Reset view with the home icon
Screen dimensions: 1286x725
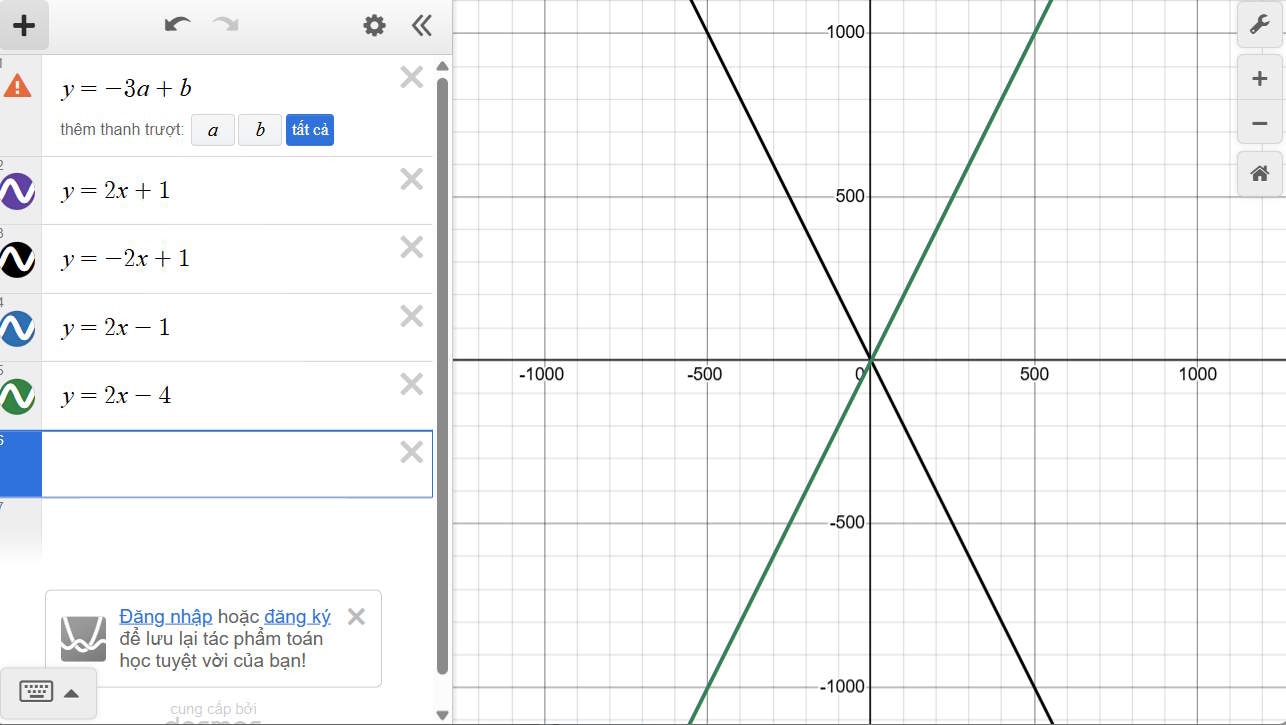1259,173
